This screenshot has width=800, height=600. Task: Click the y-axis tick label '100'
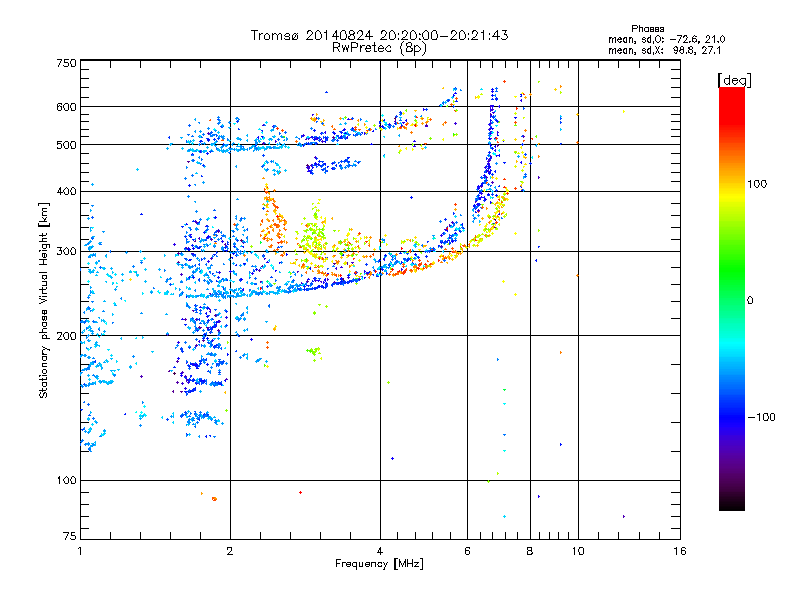[x=66, y=480]
